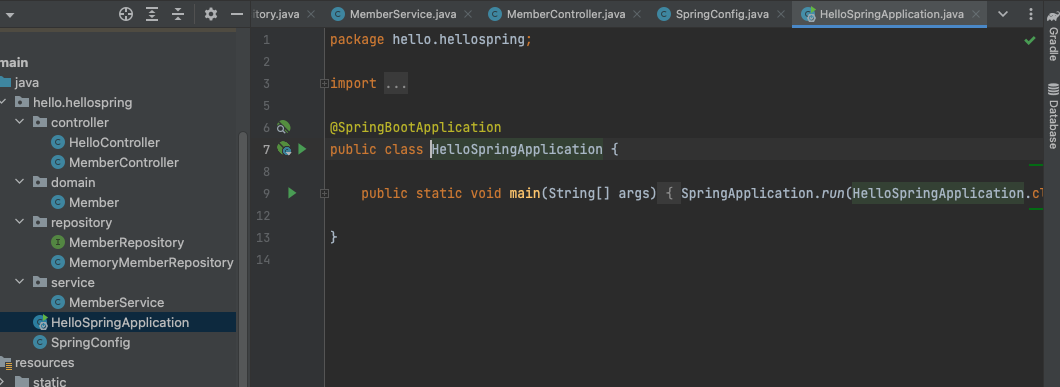Viewport: 1060px width, 387px height.
Task: Click the Collapse All icon in project toolbar
Action: pyautogui.click(x=178, y=14)
